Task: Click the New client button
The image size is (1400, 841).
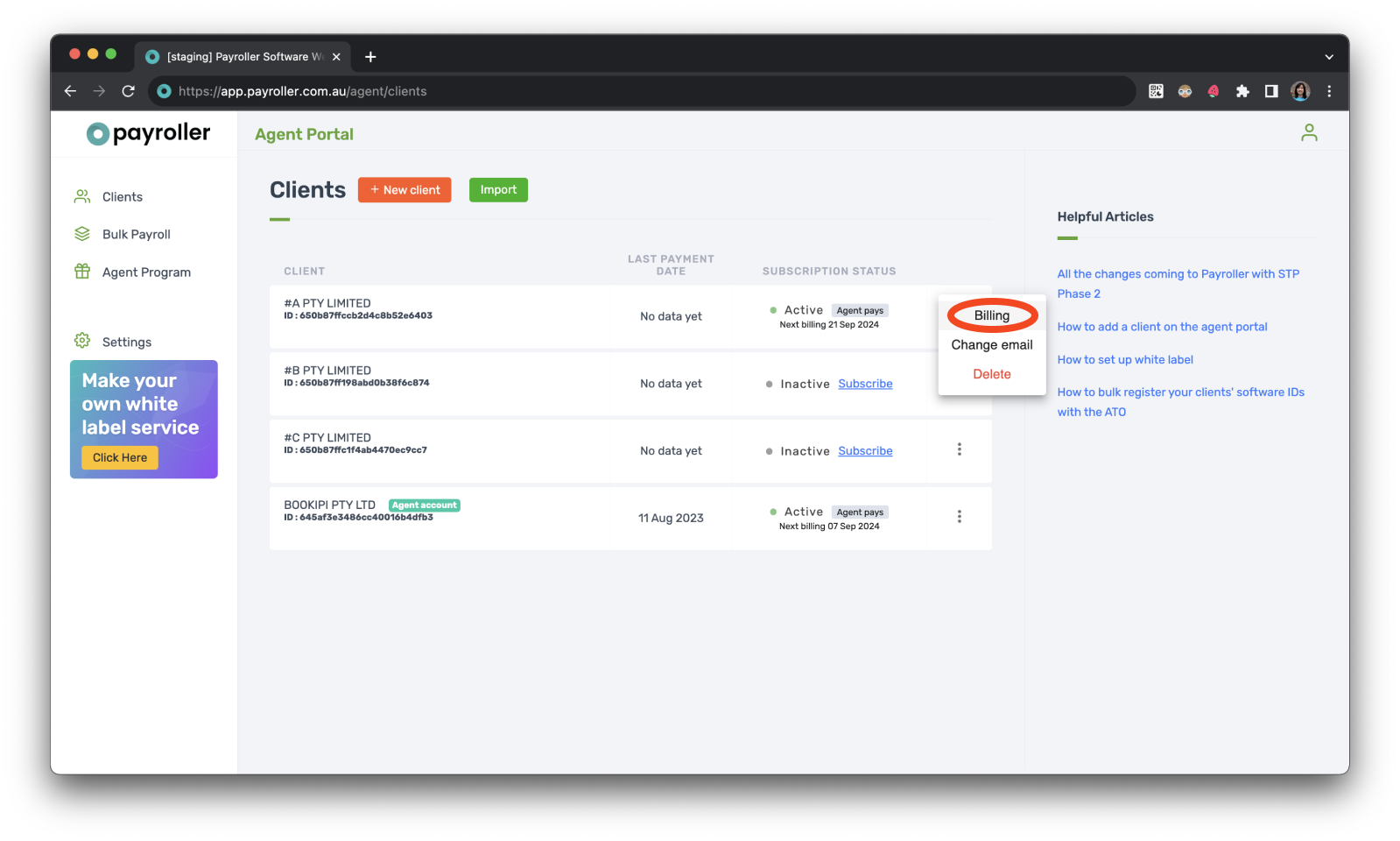Action: tap(405, 190)
